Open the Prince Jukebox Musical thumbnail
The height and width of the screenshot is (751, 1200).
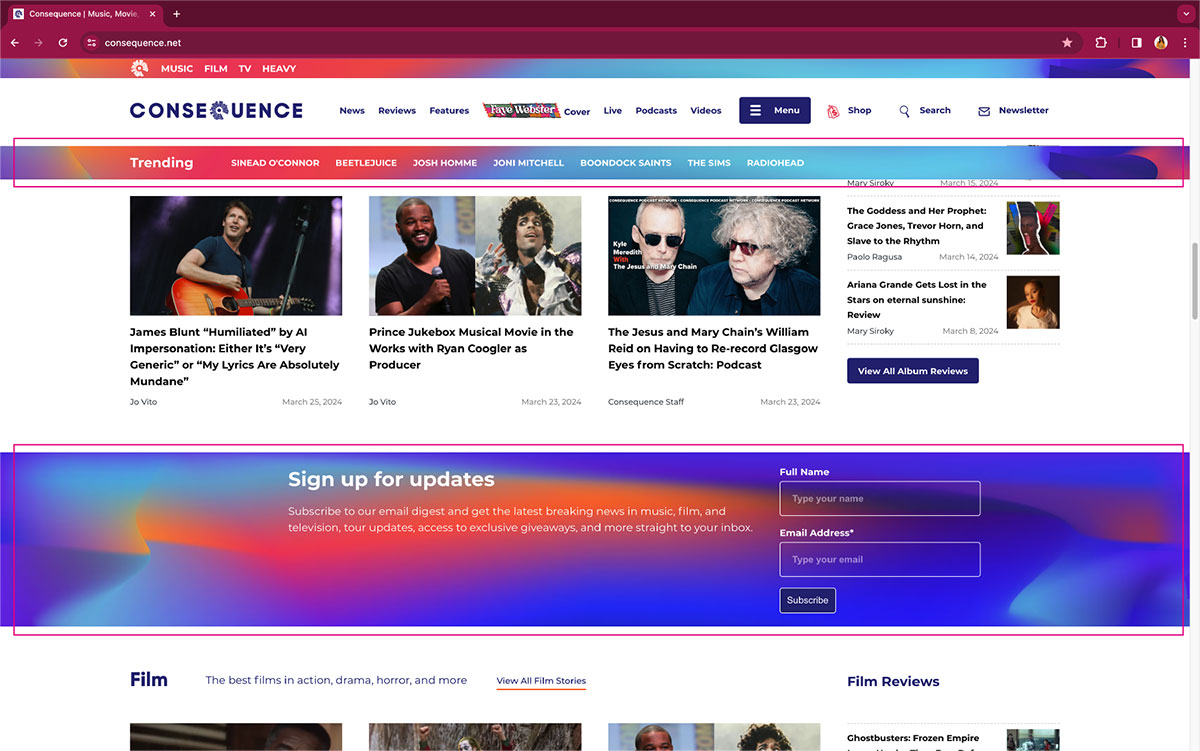pos(475,256)
